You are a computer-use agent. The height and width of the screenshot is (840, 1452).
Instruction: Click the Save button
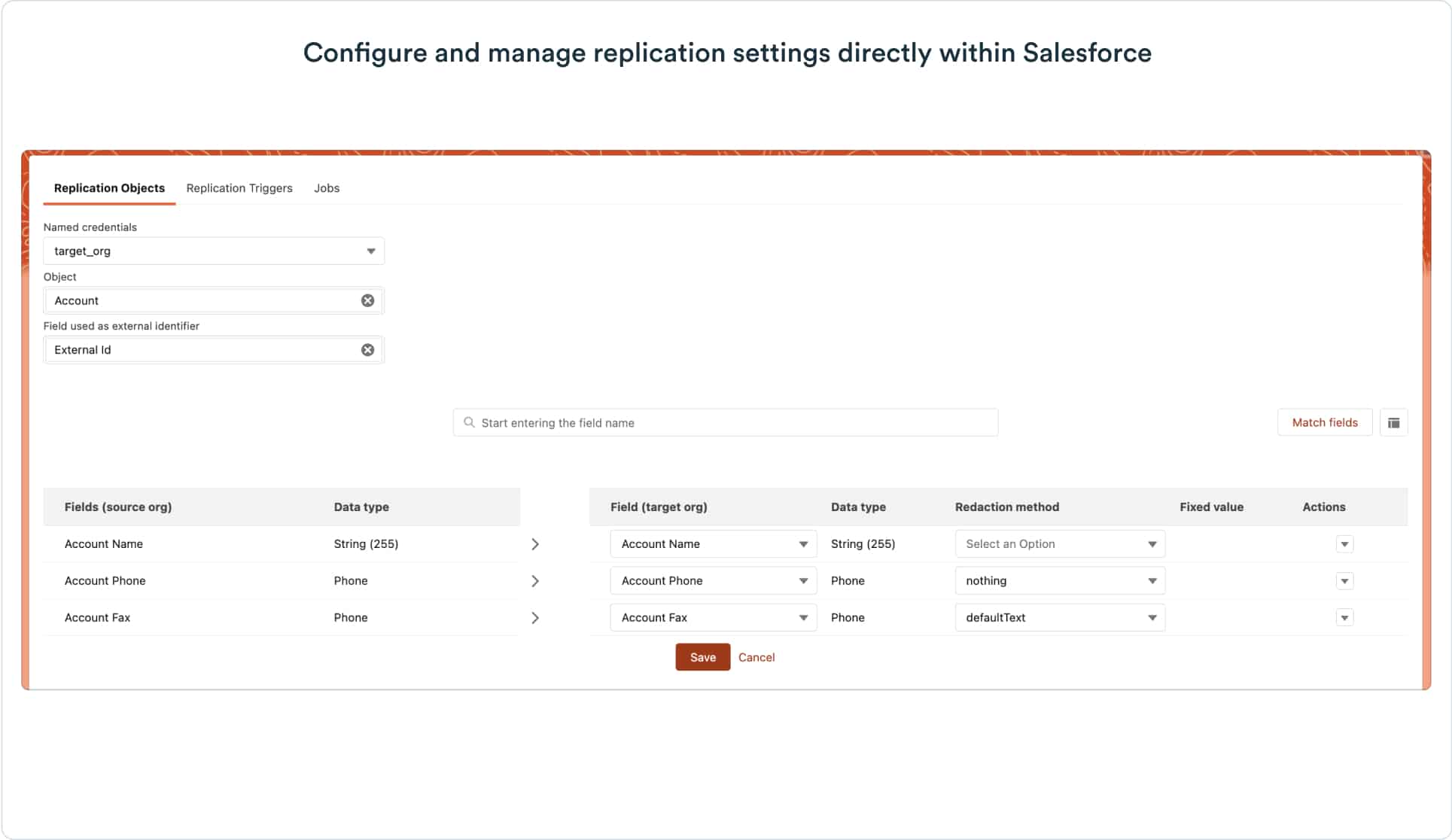pyautogui.click(x=702, y=657)
